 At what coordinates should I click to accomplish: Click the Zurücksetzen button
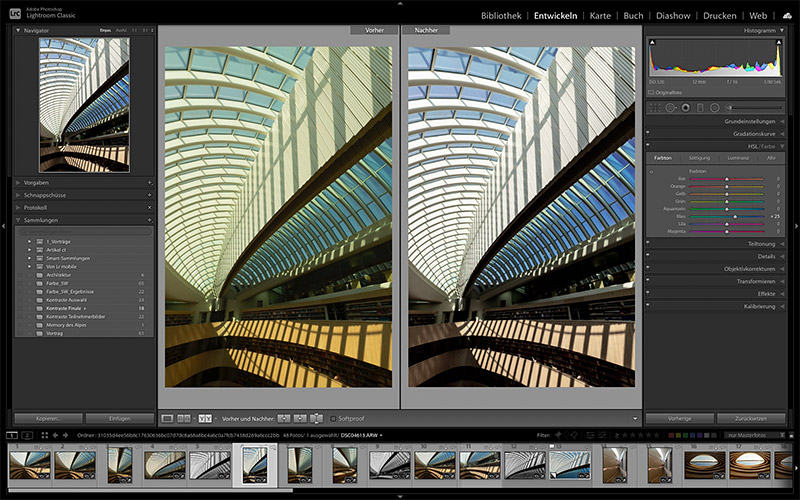[749, 418]
